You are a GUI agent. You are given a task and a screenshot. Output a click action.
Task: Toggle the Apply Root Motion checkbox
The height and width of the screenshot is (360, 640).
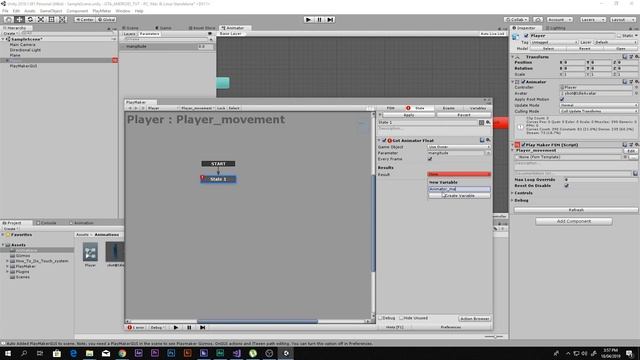point(562,99)
